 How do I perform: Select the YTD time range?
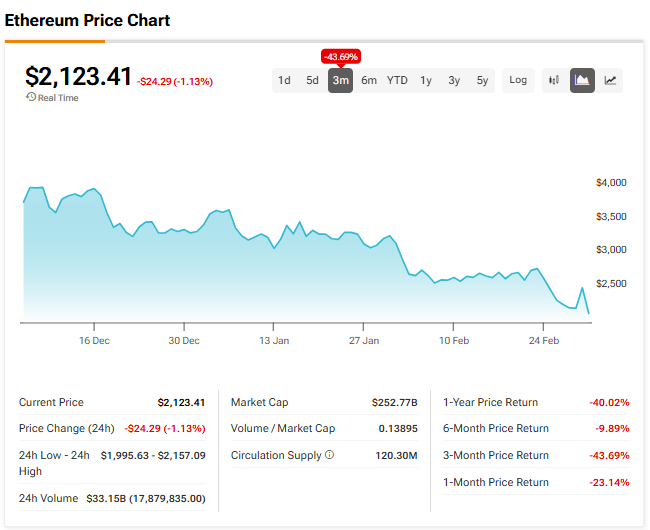397,80
